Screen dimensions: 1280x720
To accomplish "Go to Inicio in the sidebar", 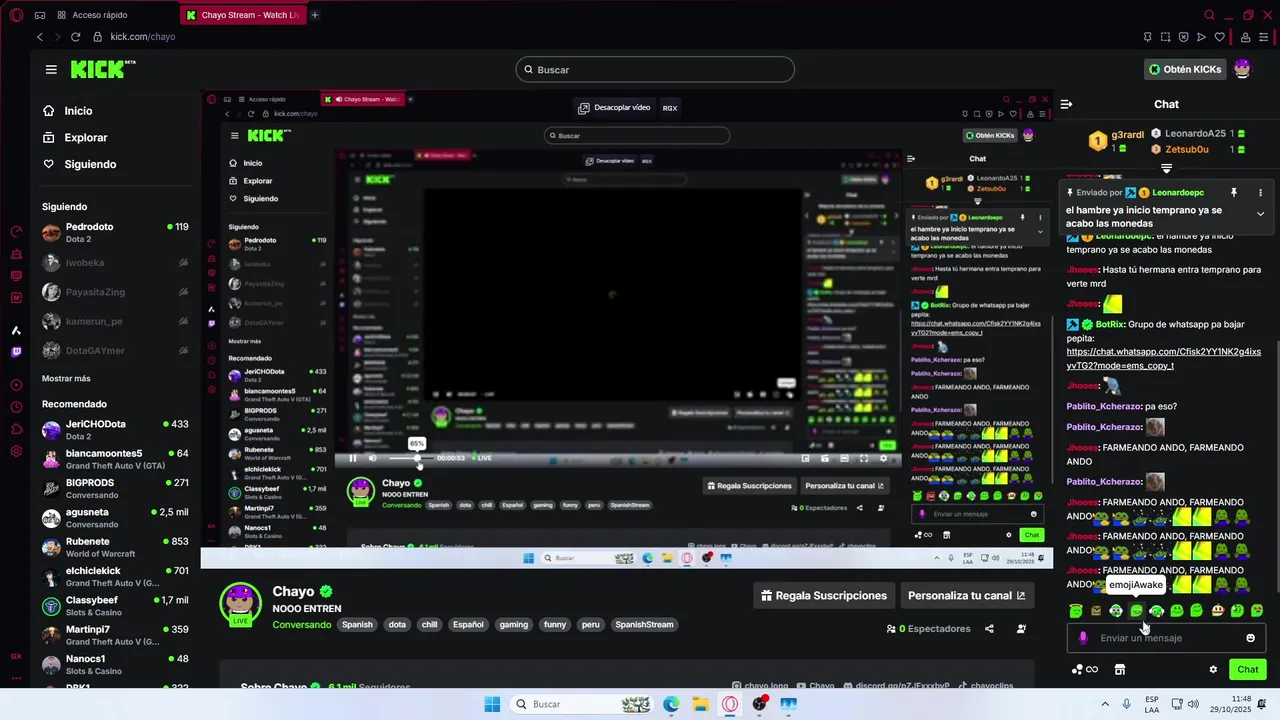I will 78,111.
